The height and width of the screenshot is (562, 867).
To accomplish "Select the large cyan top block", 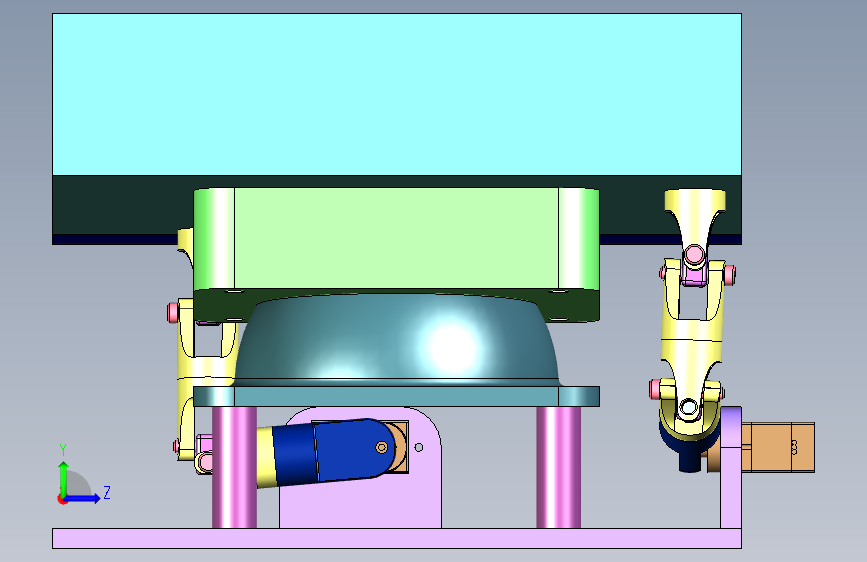I will click(396, 94).
